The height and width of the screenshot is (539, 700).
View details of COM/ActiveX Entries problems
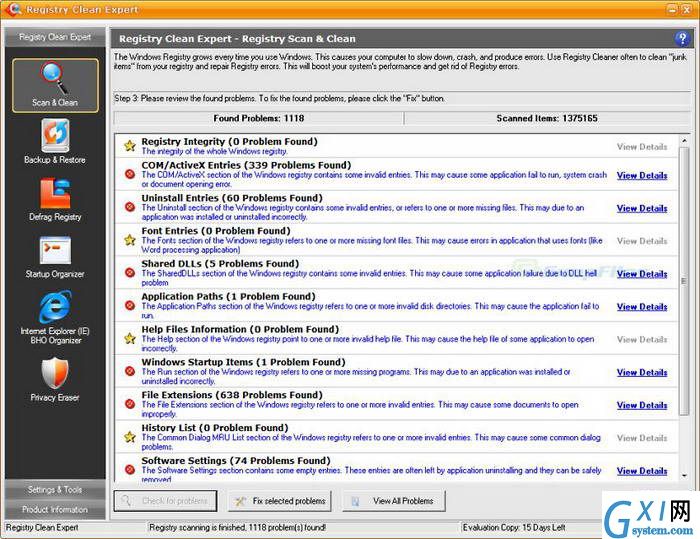pos(642,175)
